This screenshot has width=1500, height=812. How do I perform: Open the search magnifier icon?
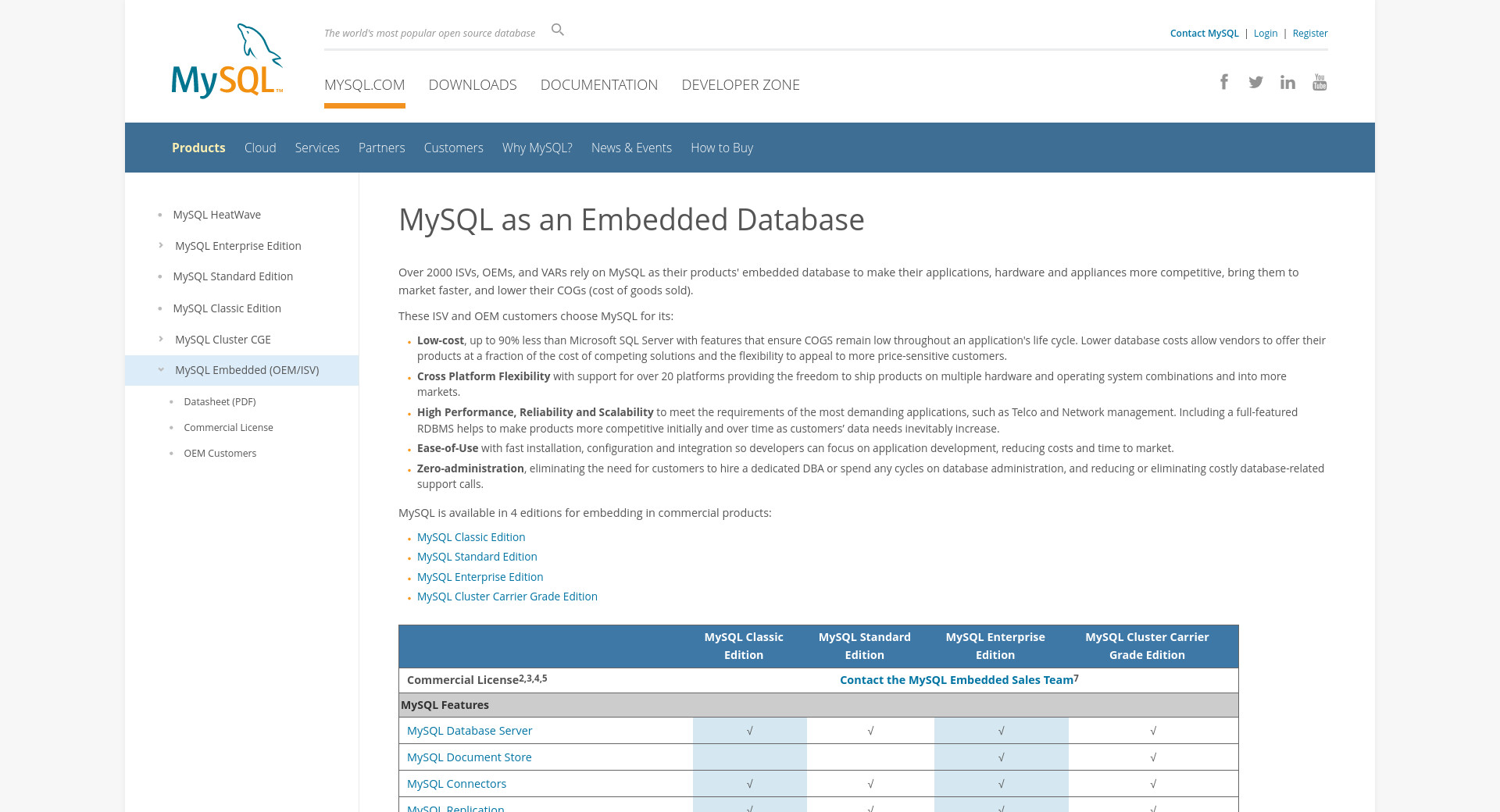coord(557,30)
